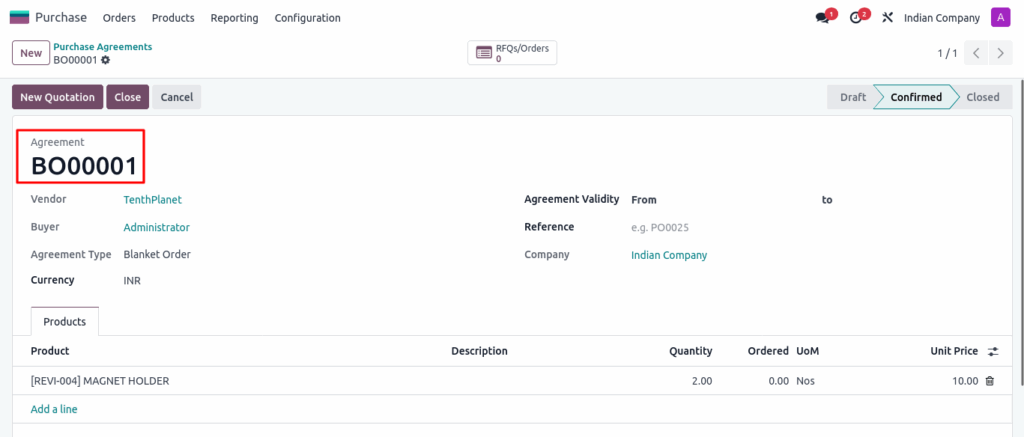
Task: Open the column settings adjust icon
Action: 993,351
